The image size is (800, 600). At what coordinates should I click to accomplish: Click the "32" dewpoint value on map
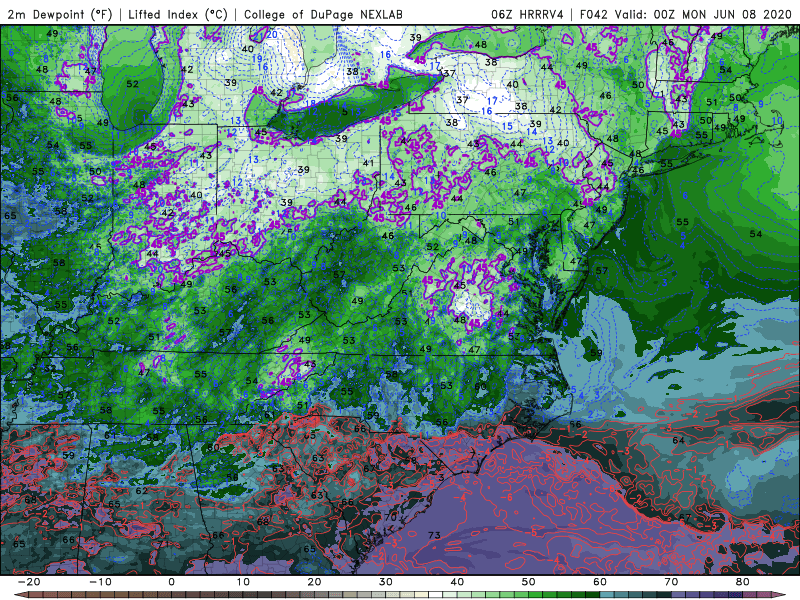(x=50, y=368)
